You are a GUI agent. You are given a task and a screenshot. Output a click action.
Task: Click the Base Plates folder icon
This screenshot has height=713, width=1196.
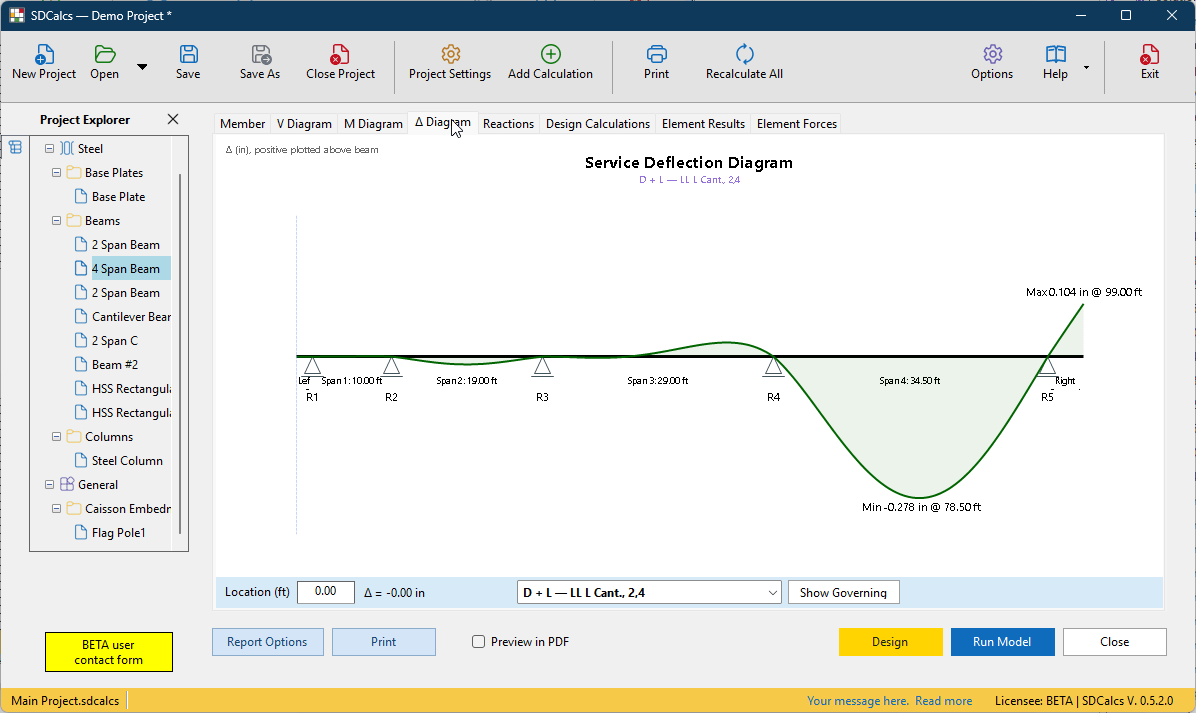[x=73, y=173]
